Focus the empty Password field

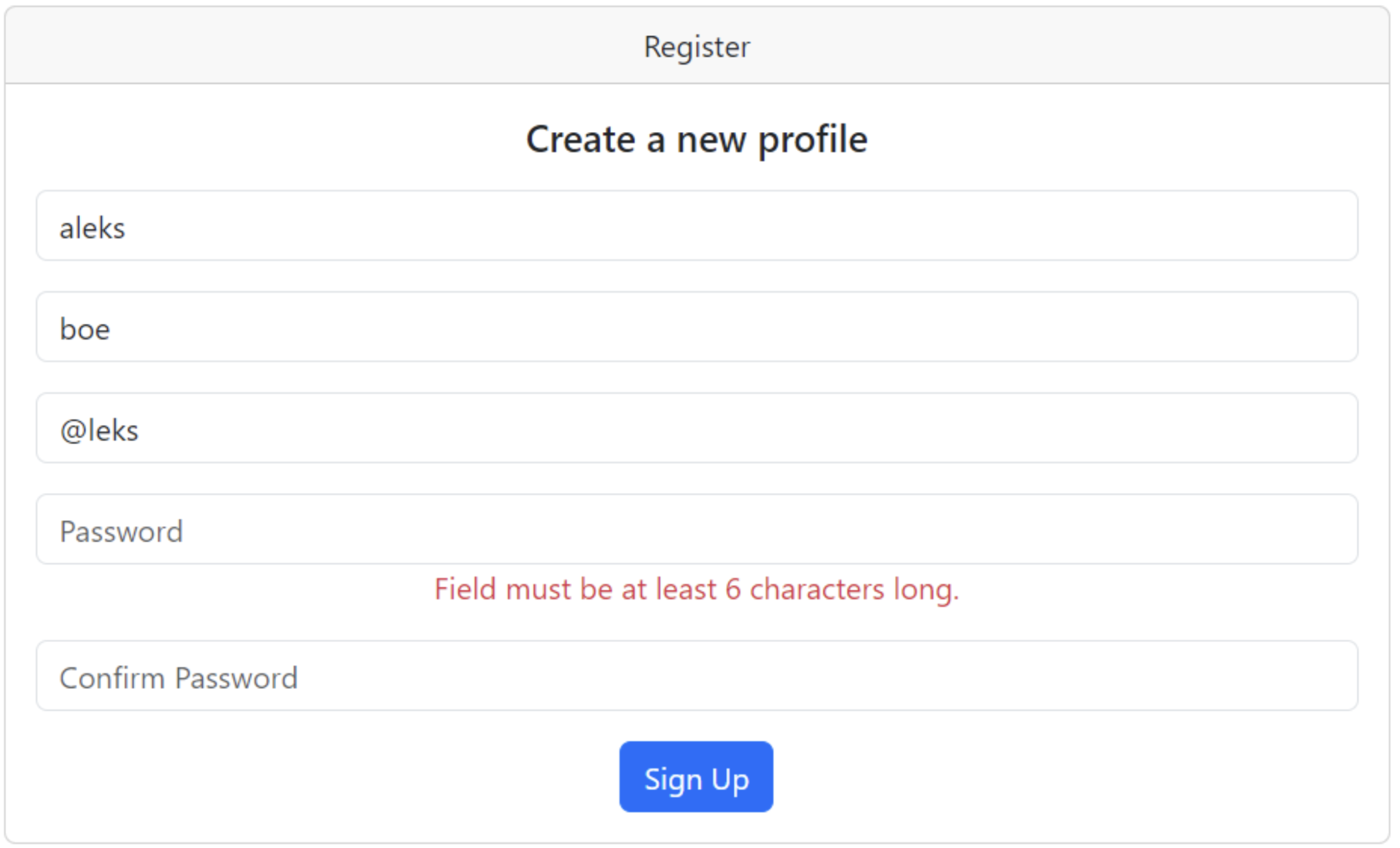pyautogui.click(x=697, y=529)
